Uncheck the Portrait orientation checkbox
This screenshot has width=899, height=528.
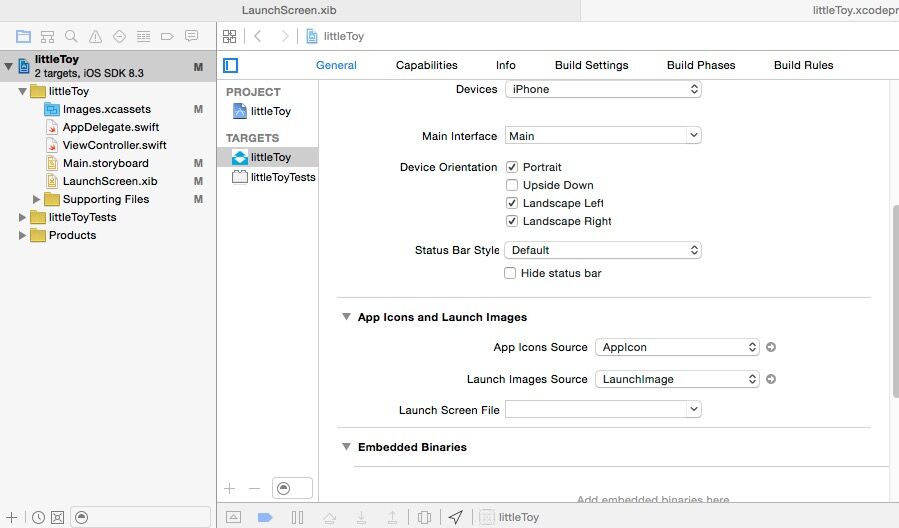tap(511, 167)
